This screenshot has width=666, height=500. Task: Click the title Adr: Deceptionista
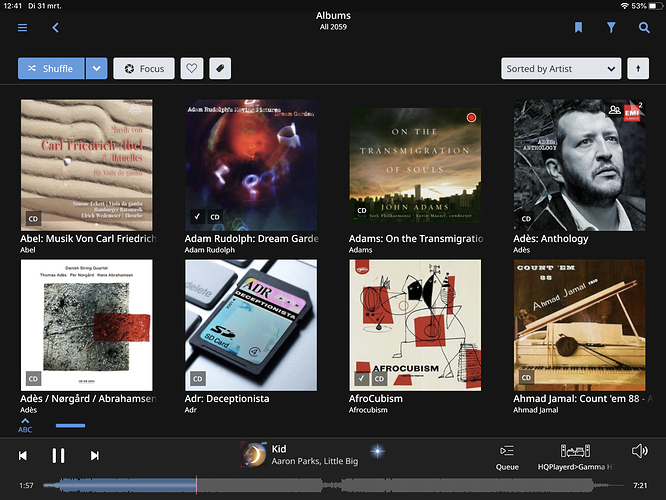pos(227,399)
